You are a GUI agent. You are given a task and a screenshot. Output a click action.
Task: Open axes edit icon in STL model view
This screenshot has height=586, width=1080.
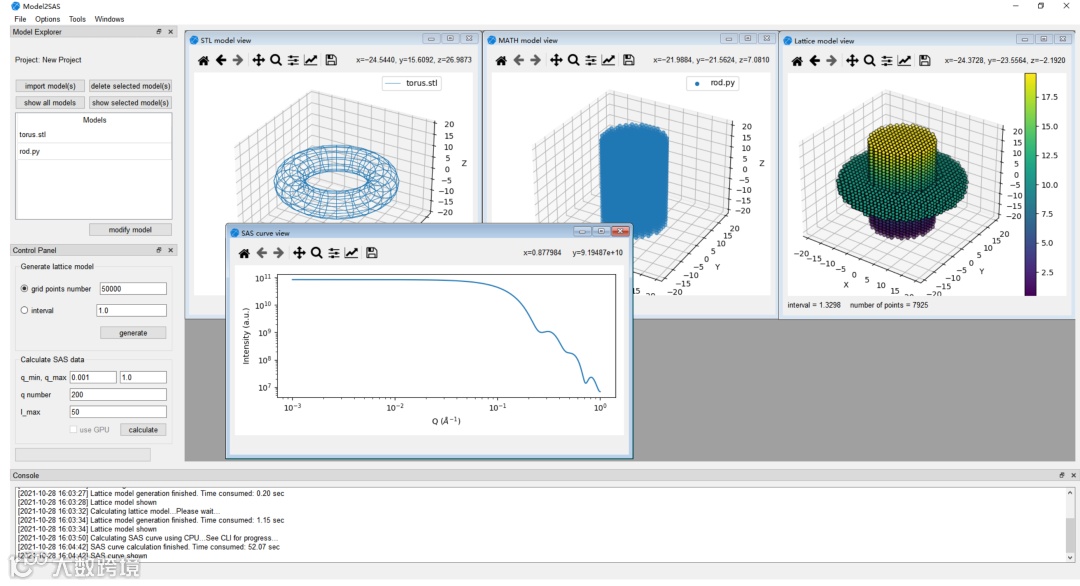point(311,61)
